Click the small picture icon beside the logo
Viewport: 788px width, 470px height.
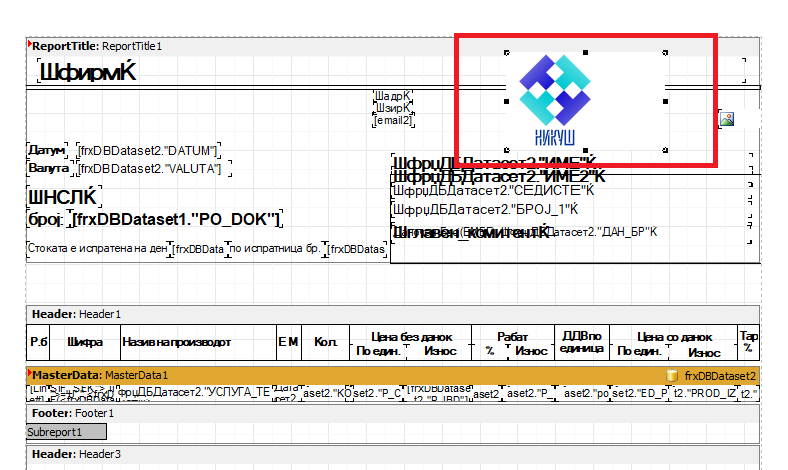727,119
